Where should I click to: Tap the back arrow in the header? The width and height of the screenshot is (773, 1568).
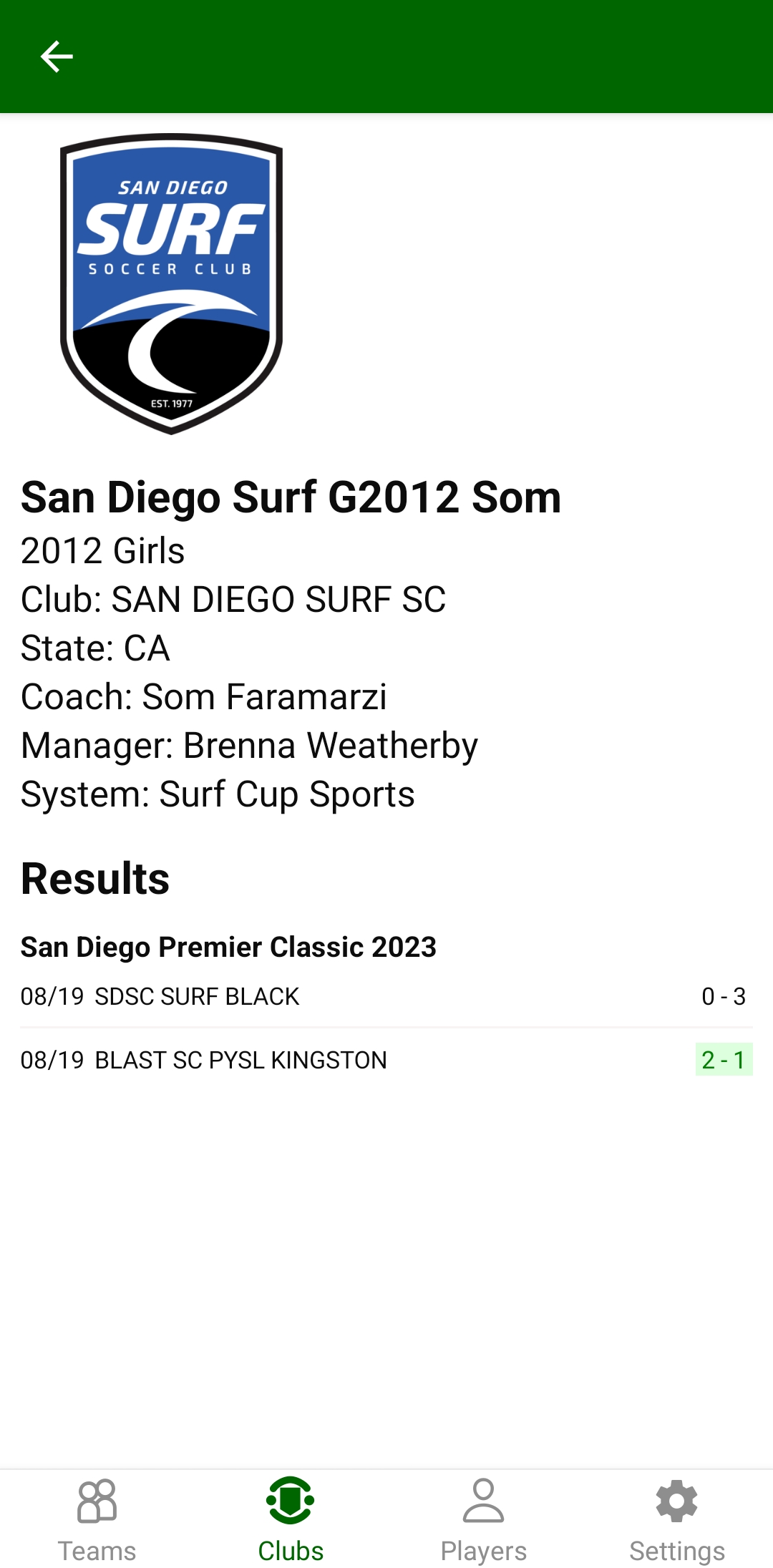tap(57, 57)
